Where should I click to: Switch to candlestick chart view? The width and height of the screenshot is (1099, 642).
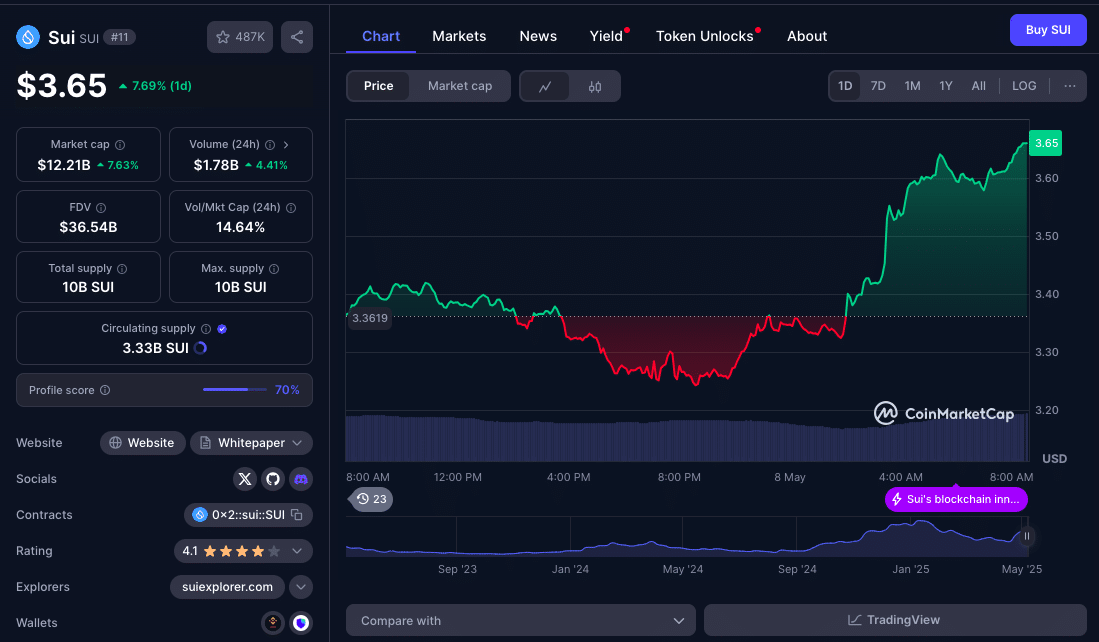[x=594, y=86]
